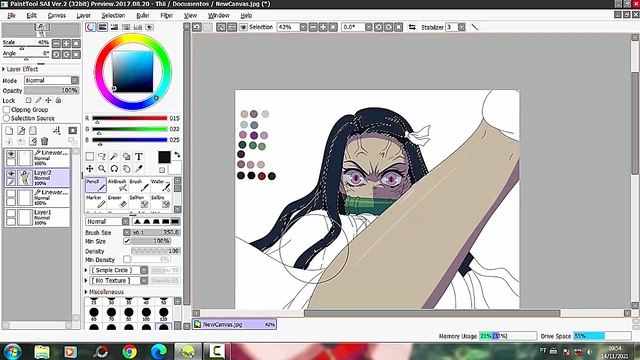This screenshot has width=640, height=360.
Task: Select the Eyedropper color picker tool
Action: point(139,169)
